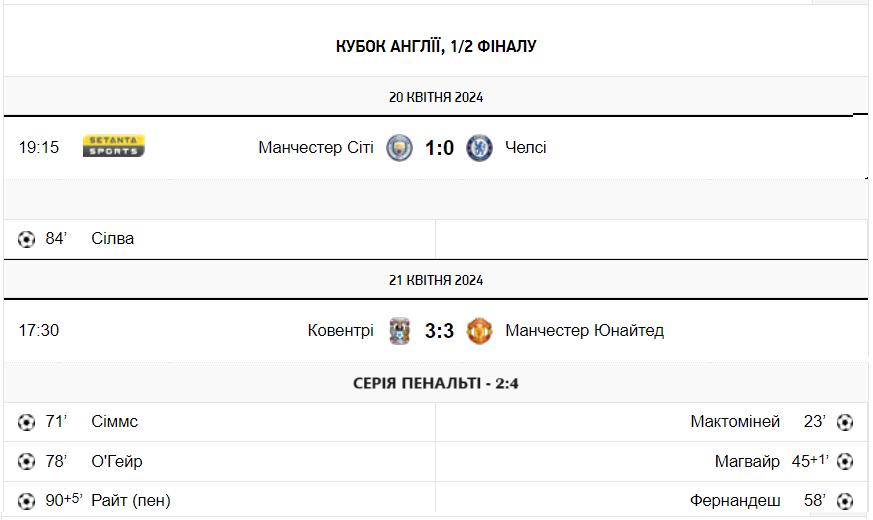
Task: Click goal ball icon next to Мактоміней 23'
Action: [x=845, y=422]
